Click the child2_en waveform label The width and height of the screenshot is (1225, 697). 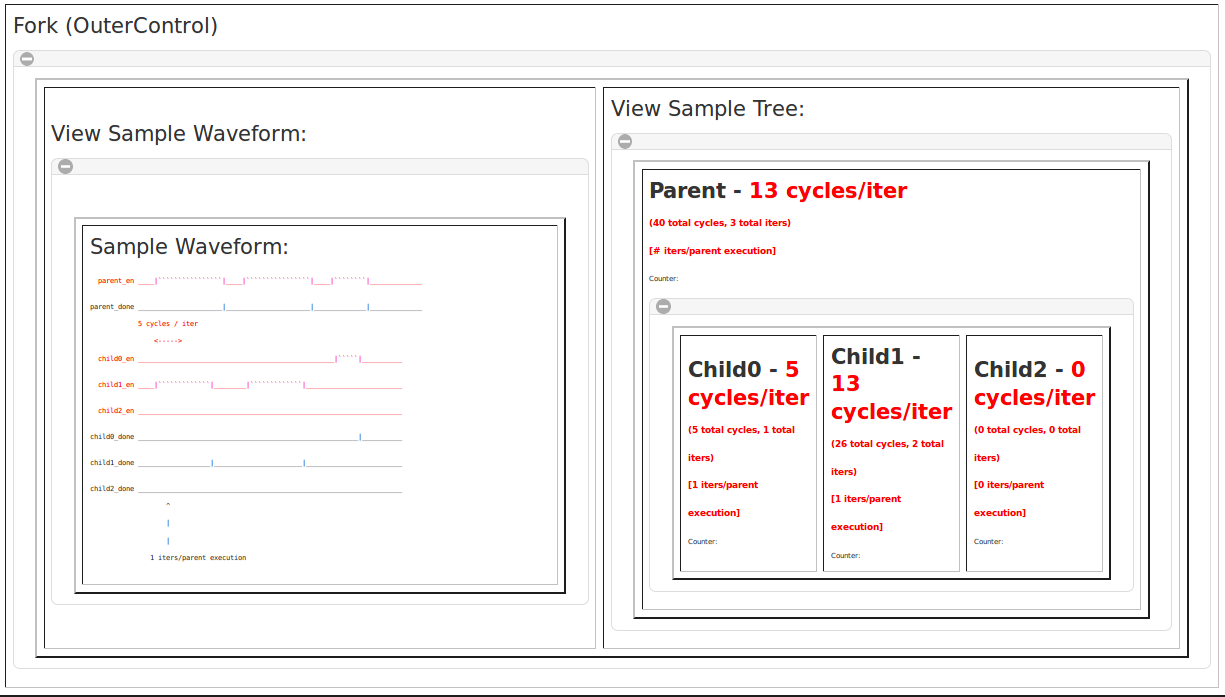(116, 410)
